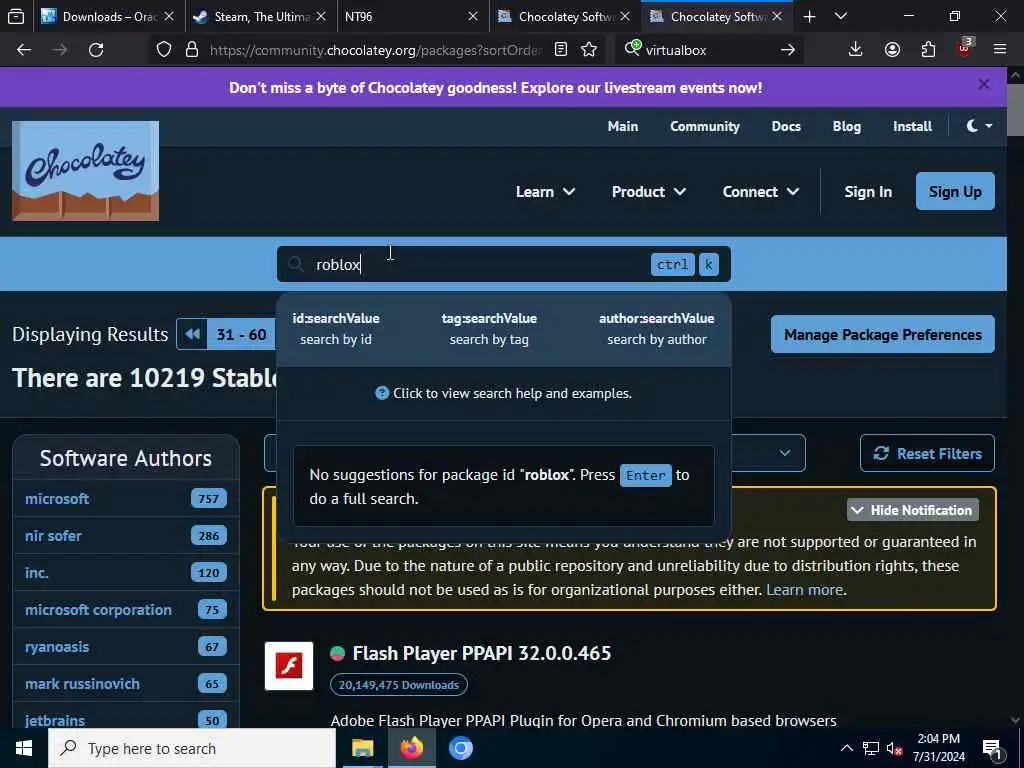Click the browser address bar URL
This screenshot has width=1024, height=768.
click(376, 50)
